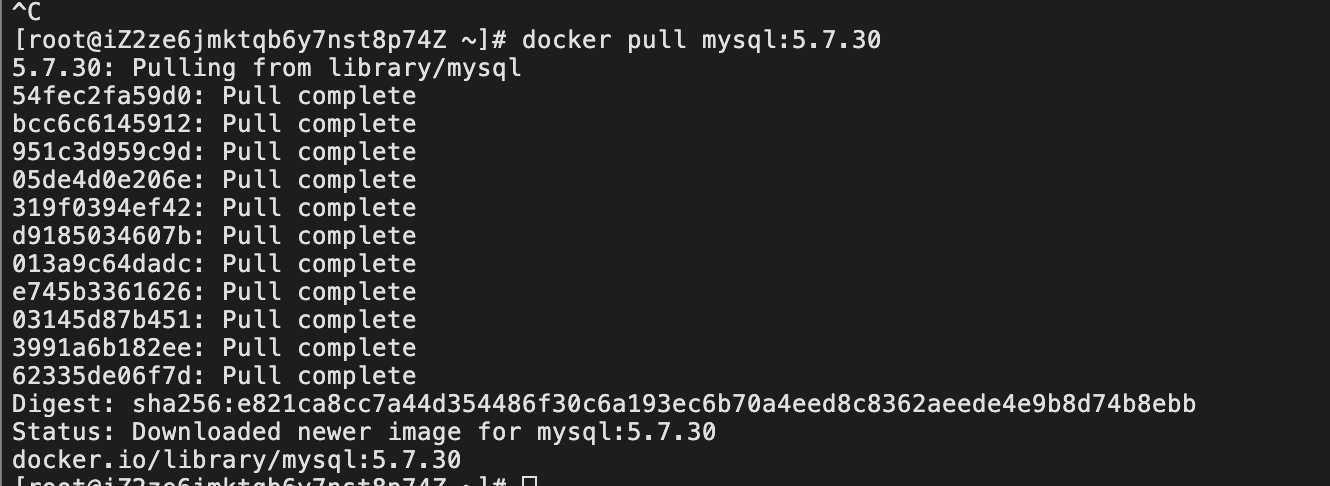1330x486 pixels.
Task: Click the layer ID 62335de06f7d
Action: (103, 377)
